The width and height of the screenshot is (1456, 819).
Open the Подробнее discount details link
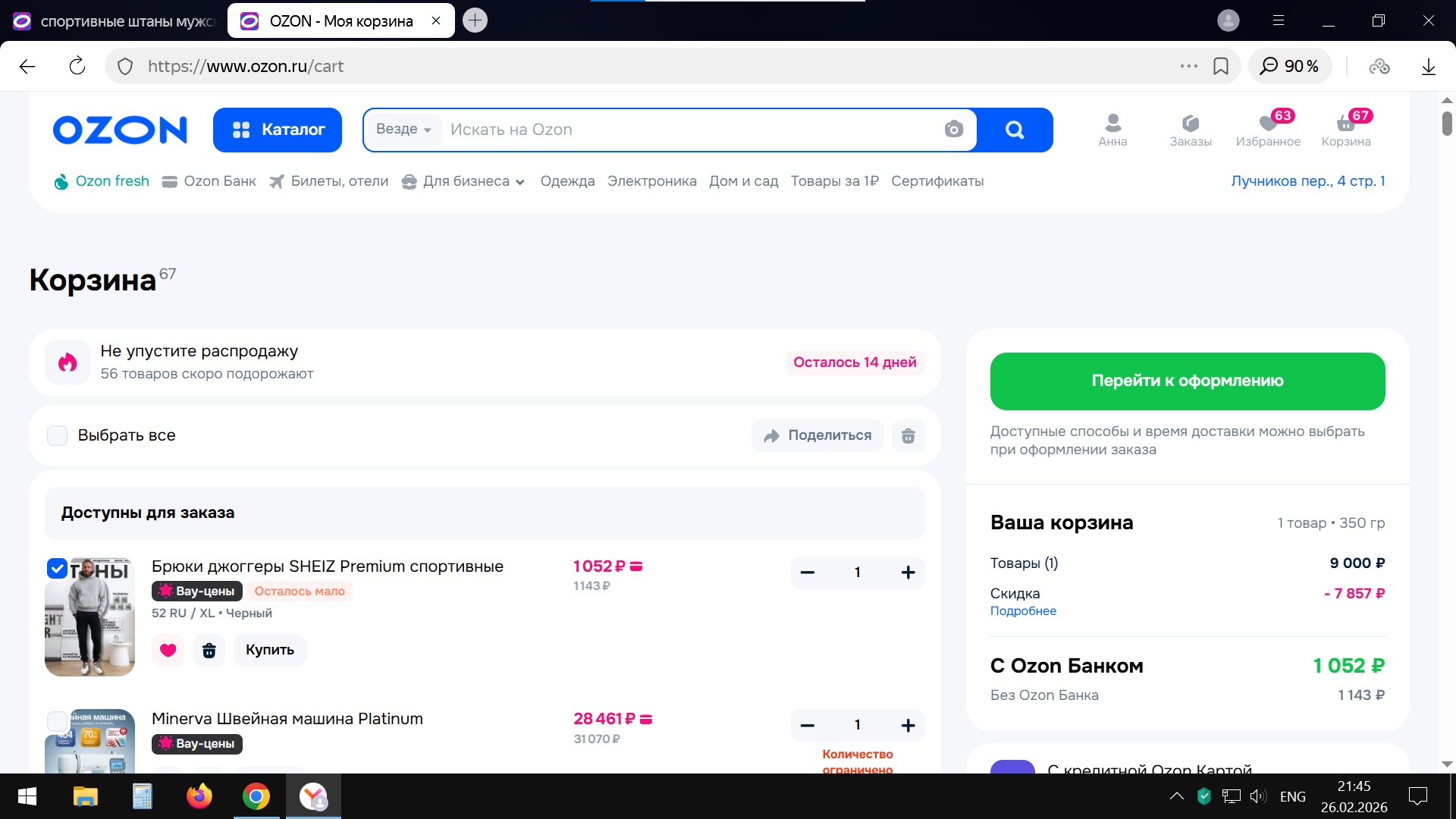[x=1022, y=611]
